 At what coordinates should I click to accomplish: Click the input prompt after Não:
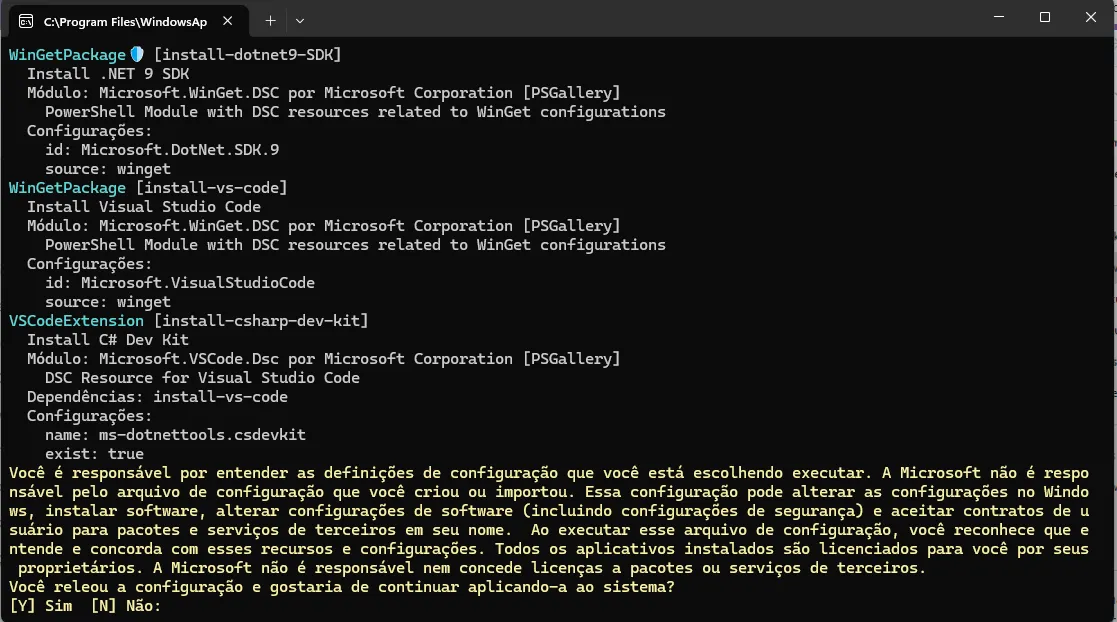pyautogui.click(x=171, y=606)
